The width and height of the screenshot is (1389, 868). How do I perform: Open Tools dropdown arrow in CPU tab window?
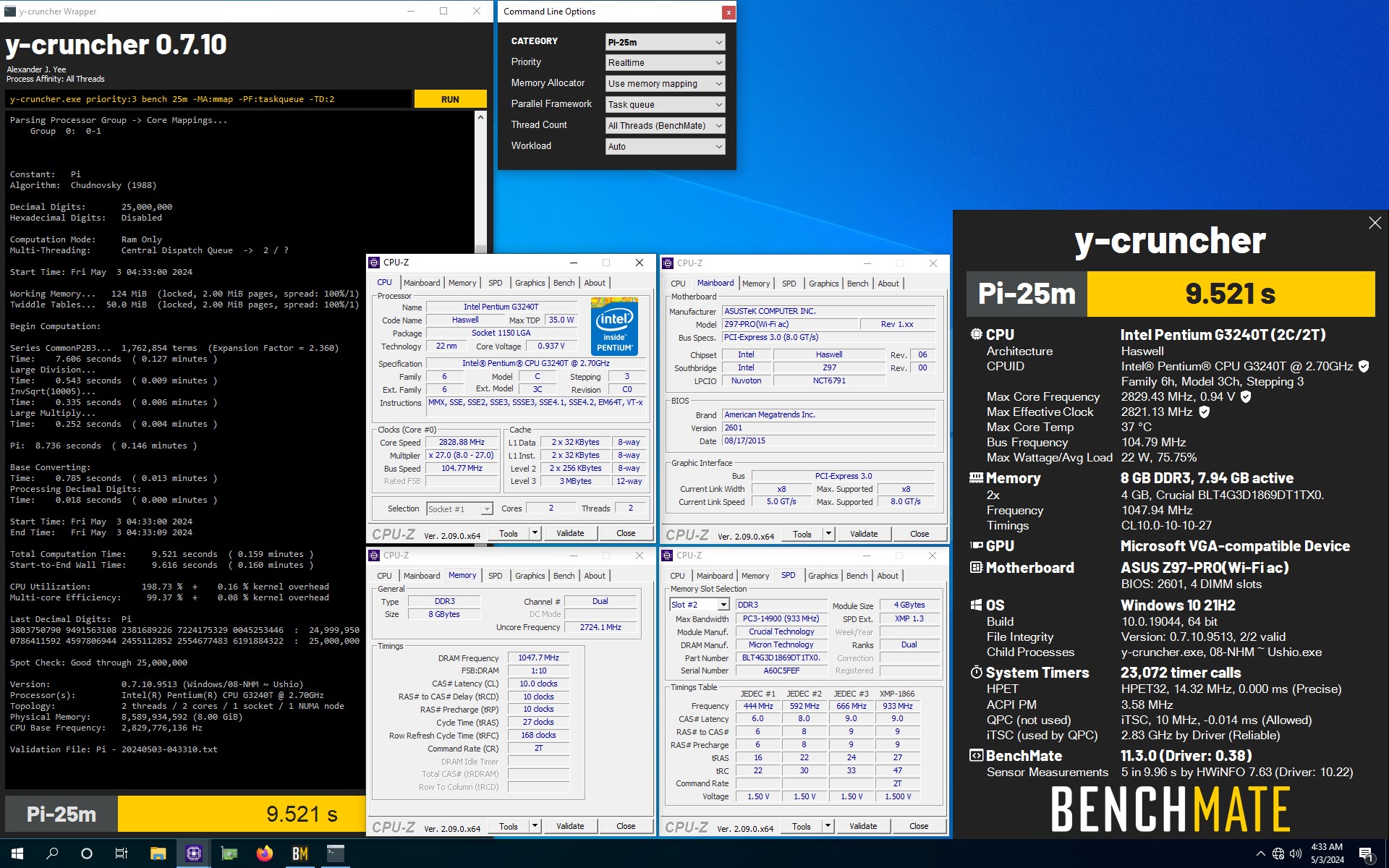coord(535,533)
